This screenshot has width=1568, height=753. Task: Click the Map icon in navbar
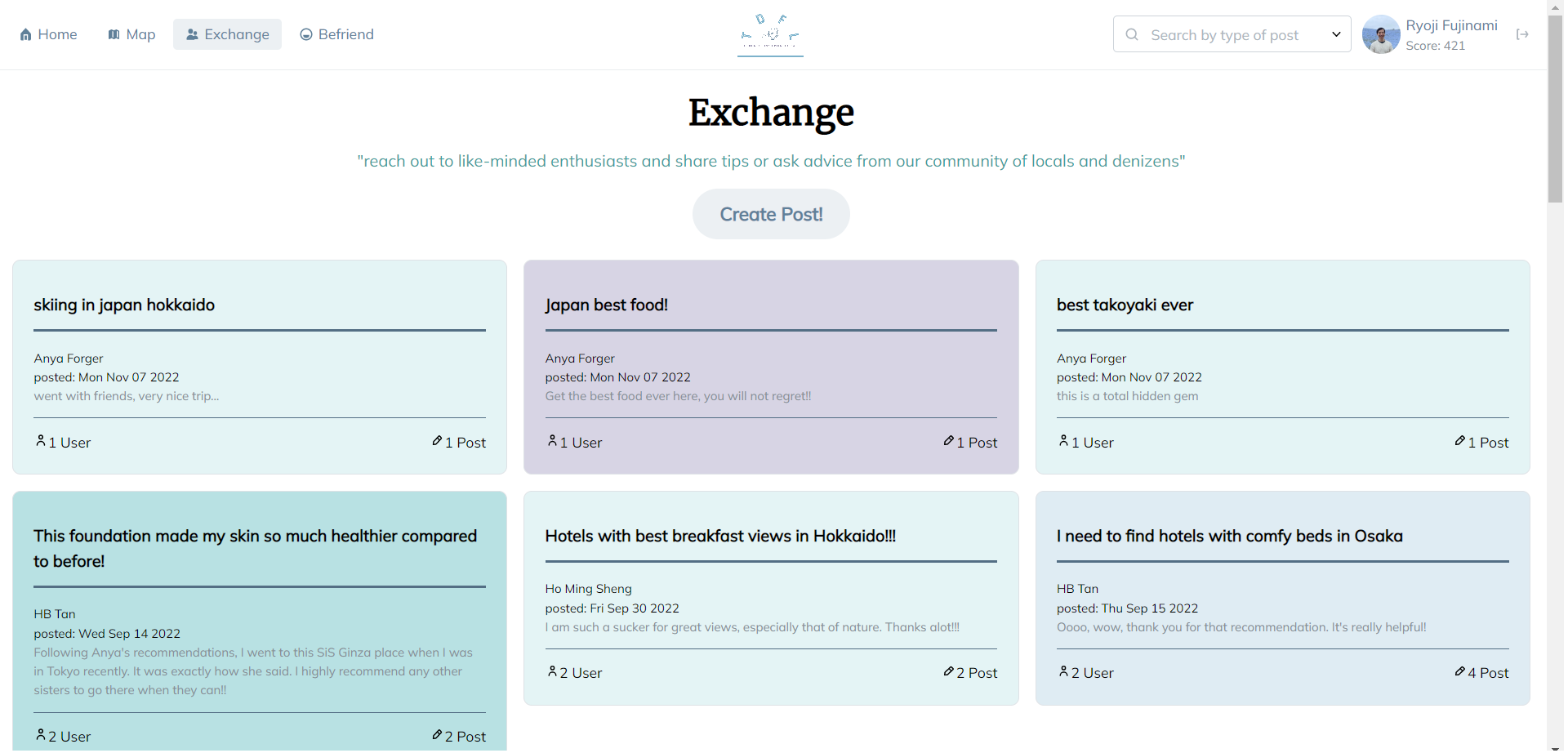114,35
